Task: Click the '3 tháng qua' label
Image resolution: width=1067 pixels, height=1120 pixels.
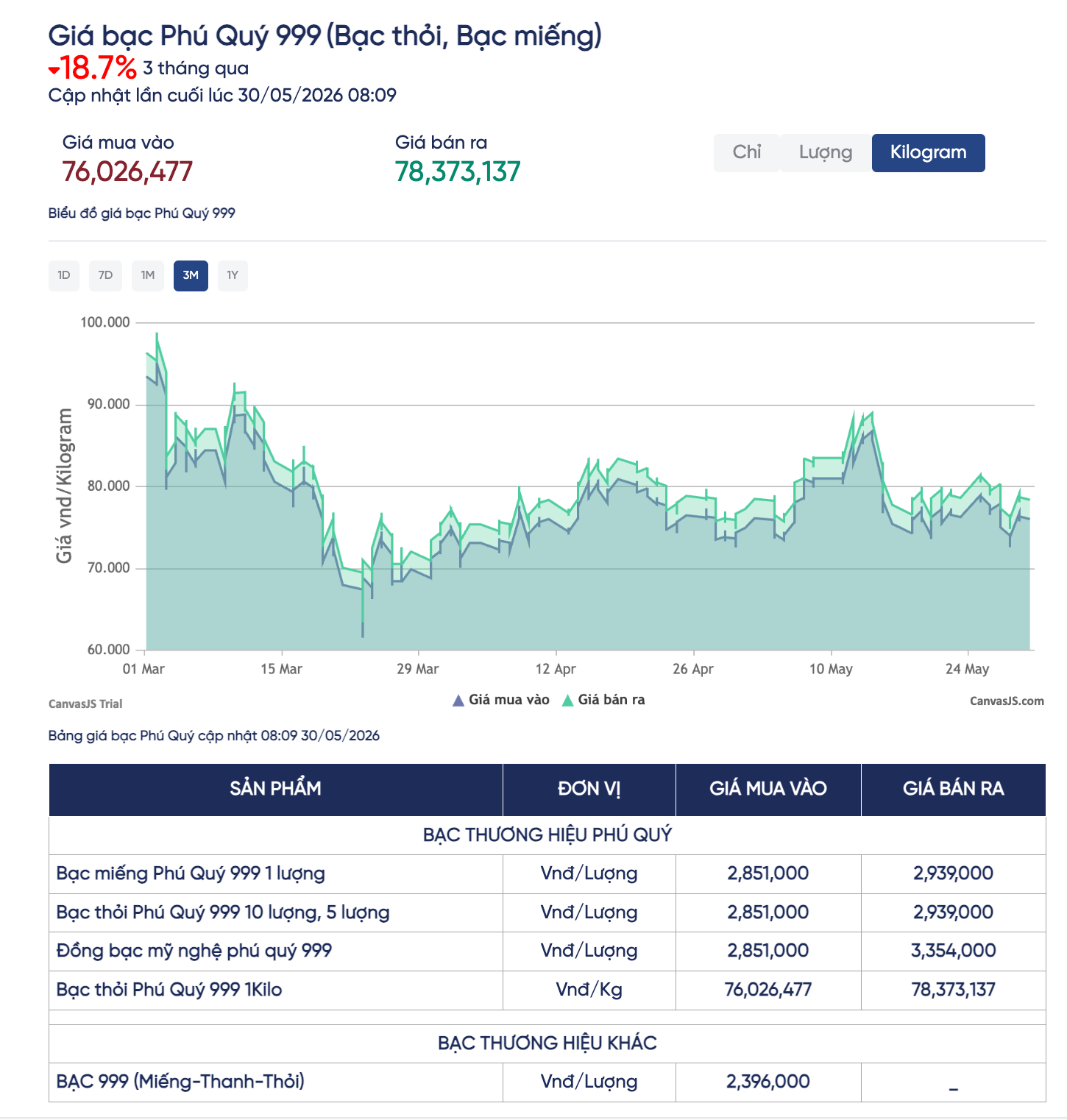Action: tap(196, 68)
